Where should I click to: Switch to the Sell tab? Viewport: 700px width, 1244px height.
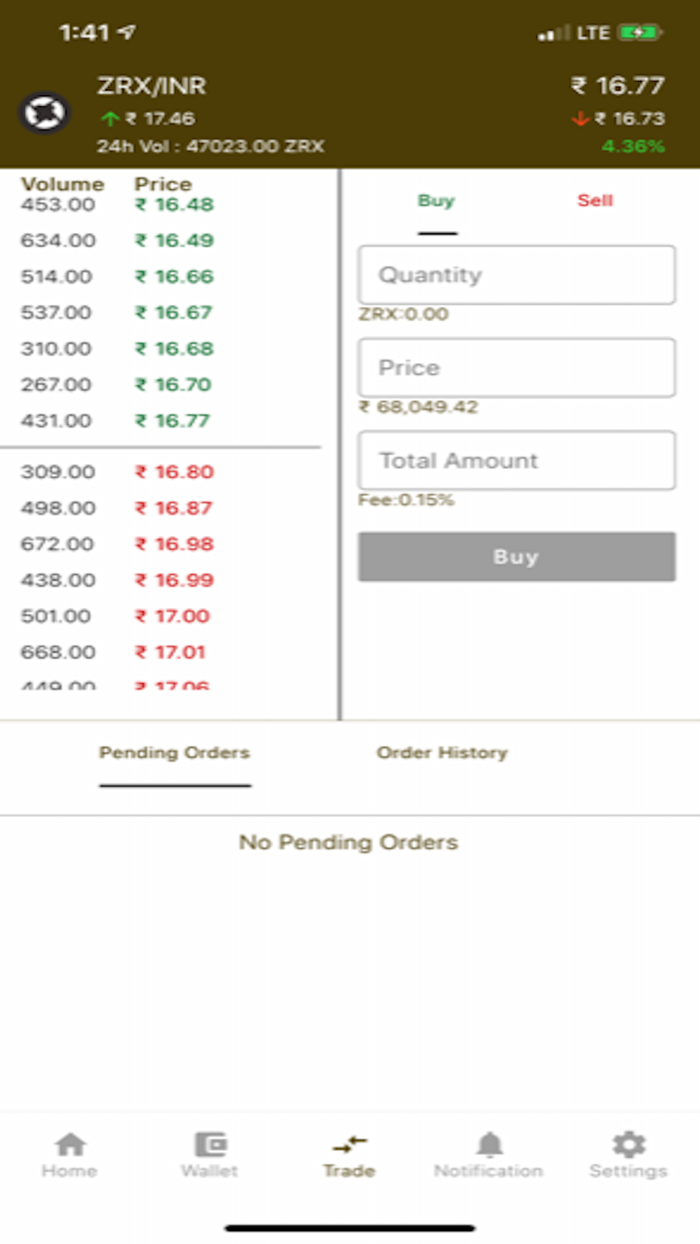[x=596, y=200]
